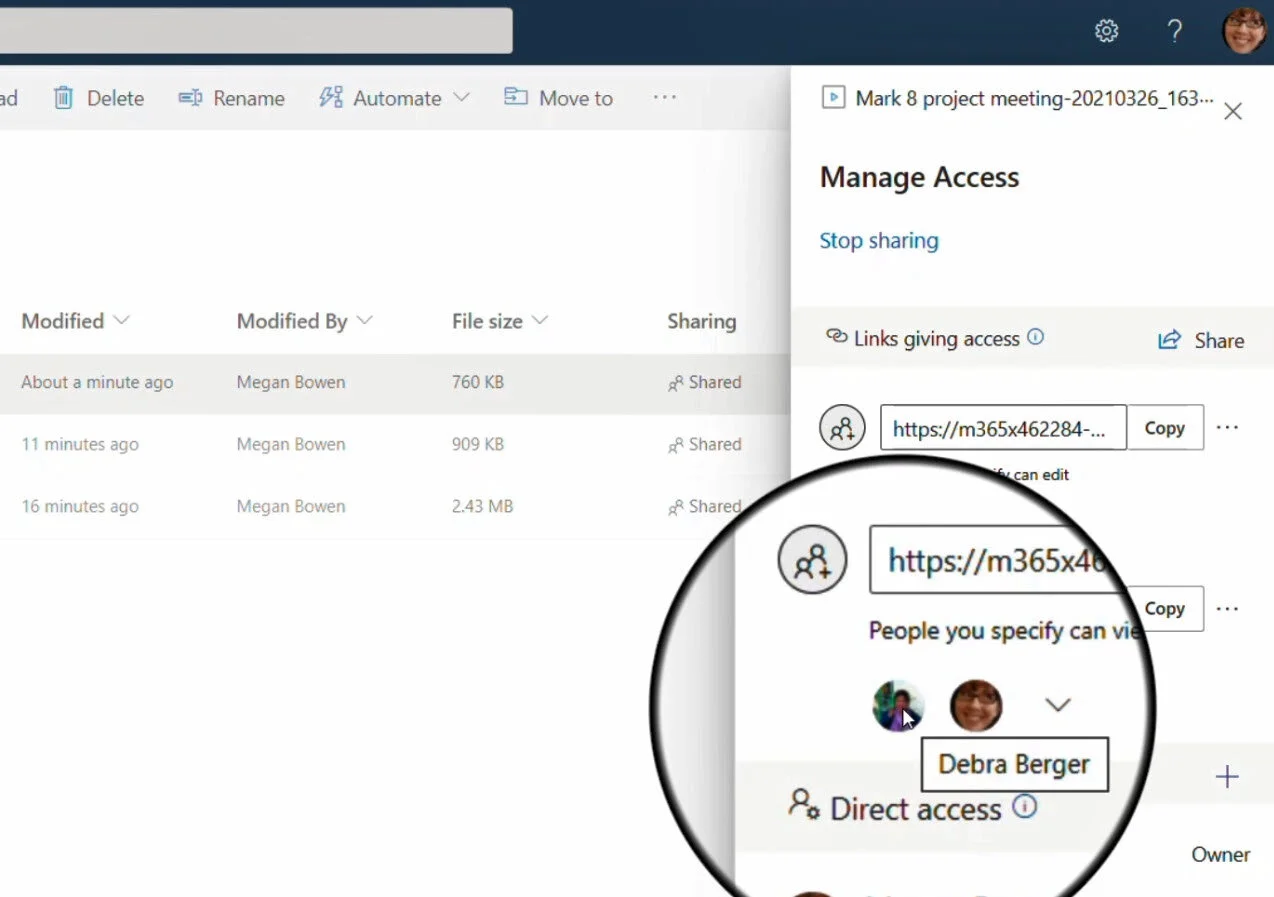This screenshot has height=897, width=1274.
Task: Open the settings gear icon
Action: click(1106, 31)
